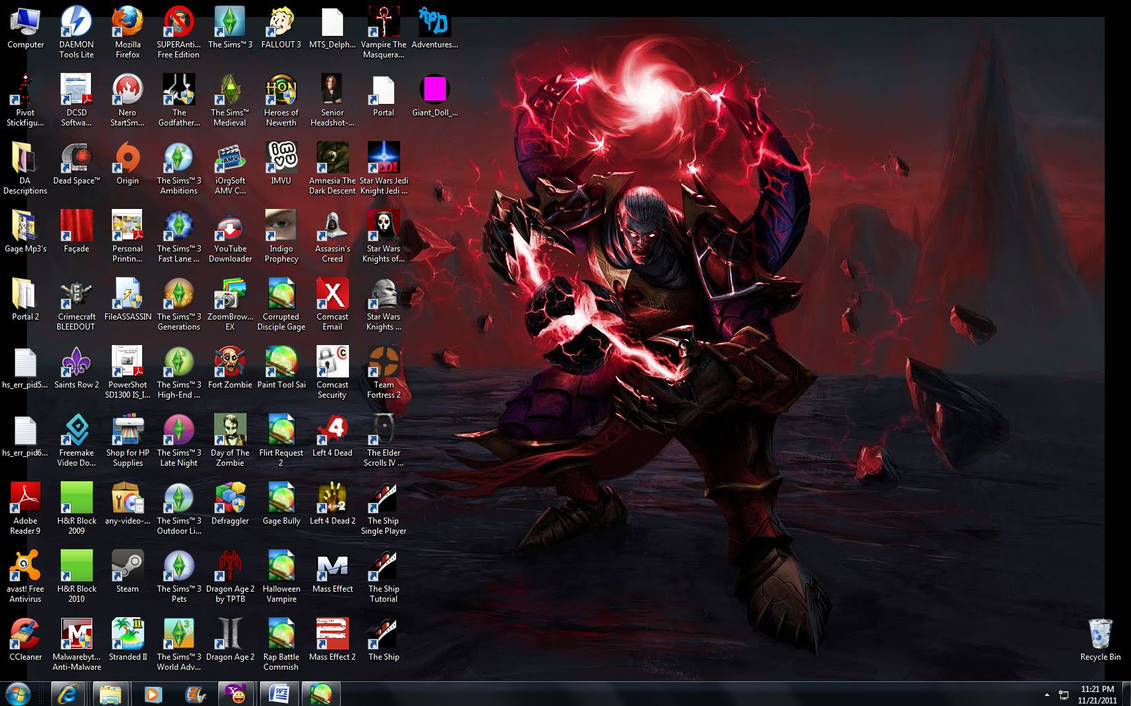Click the Senior Headshot image file
Image resolution: width=1131 pixels, height=706 pixels.
[332, 100]
